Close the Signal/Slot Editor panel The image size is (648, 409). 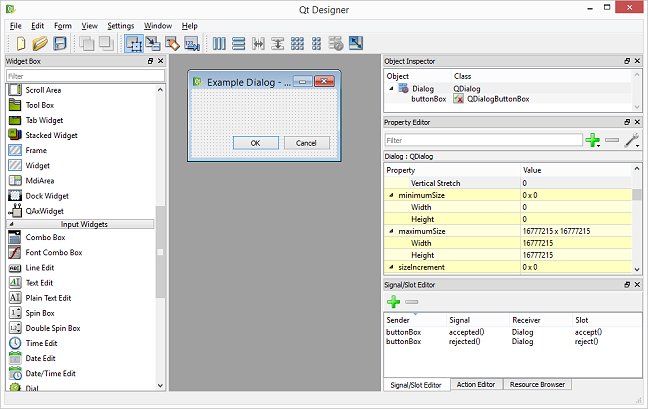pyautogui.click(x=637, y=285)
